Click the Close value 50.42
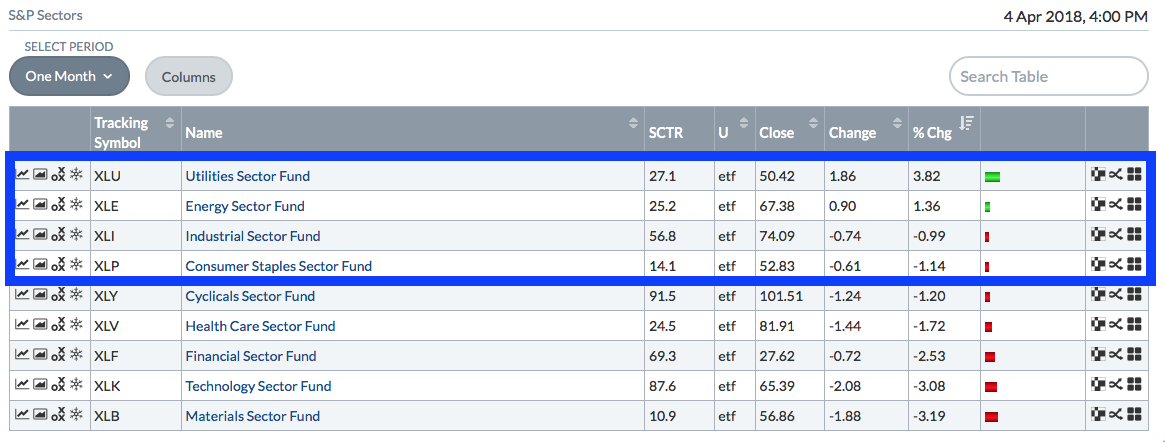1165x442 pixels. (x=777, y=176)
